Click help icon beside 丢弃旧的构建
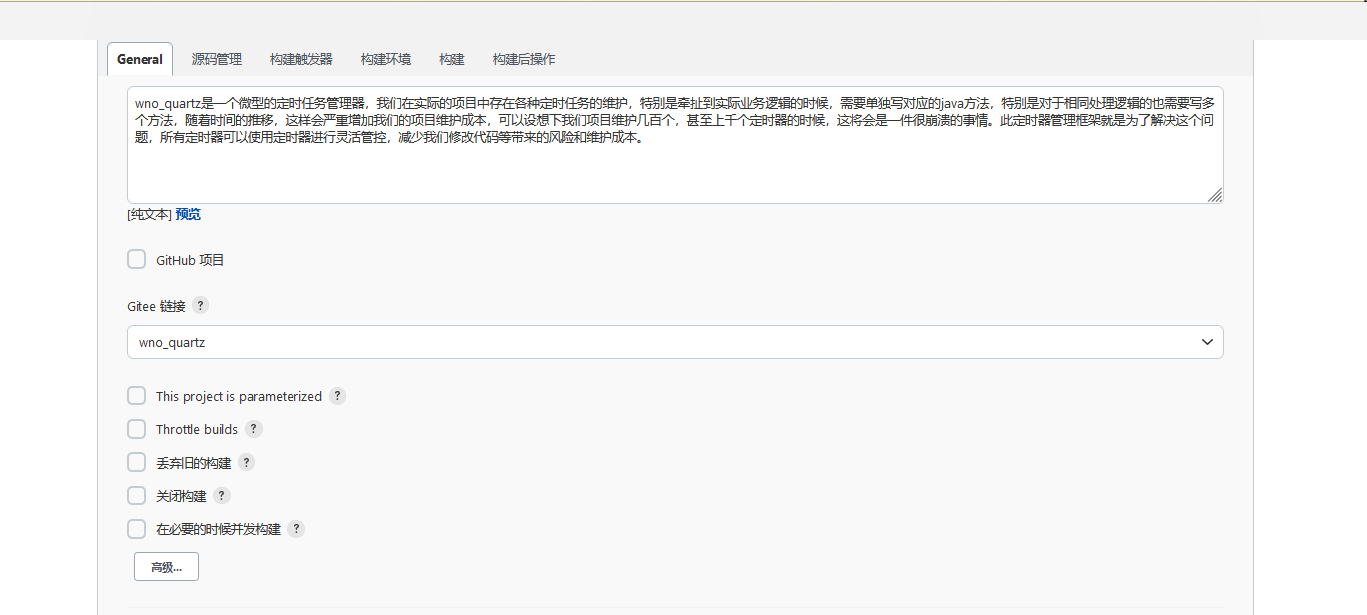 [246, 463]
